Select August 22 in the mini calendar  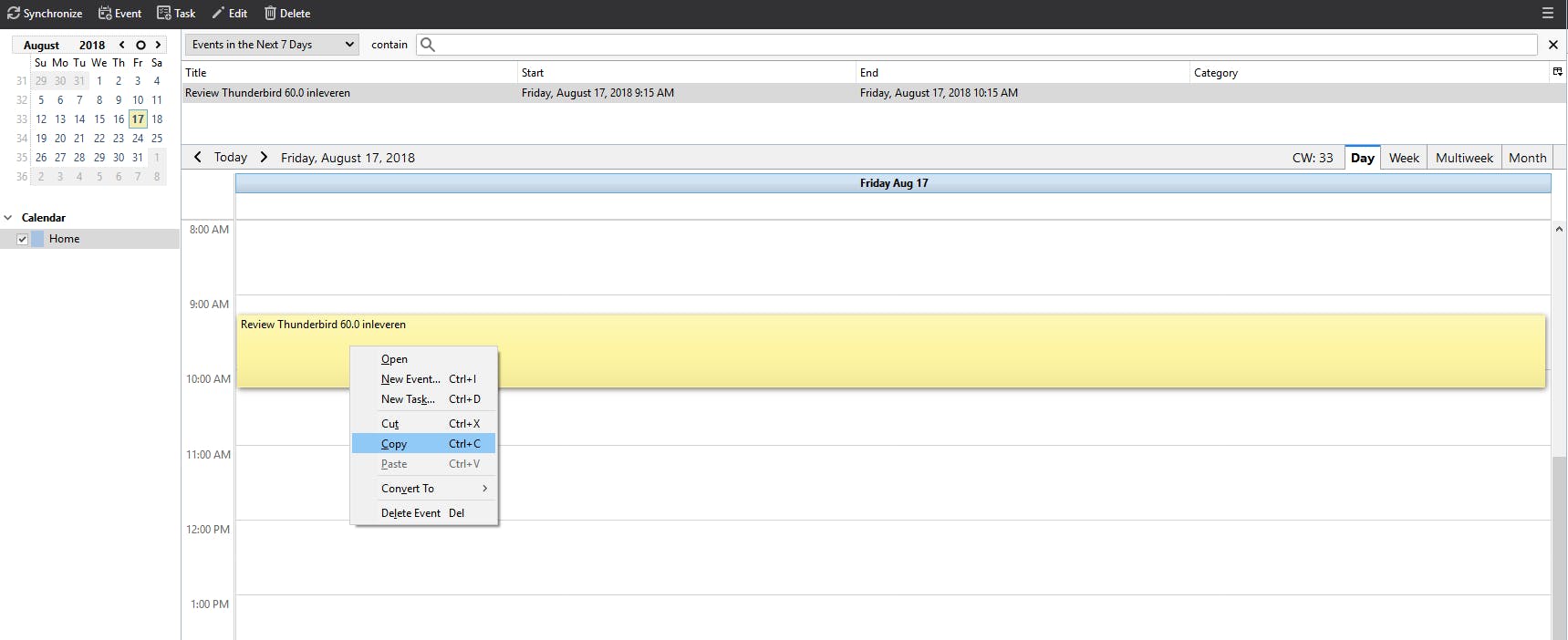[x=99, y=139]
